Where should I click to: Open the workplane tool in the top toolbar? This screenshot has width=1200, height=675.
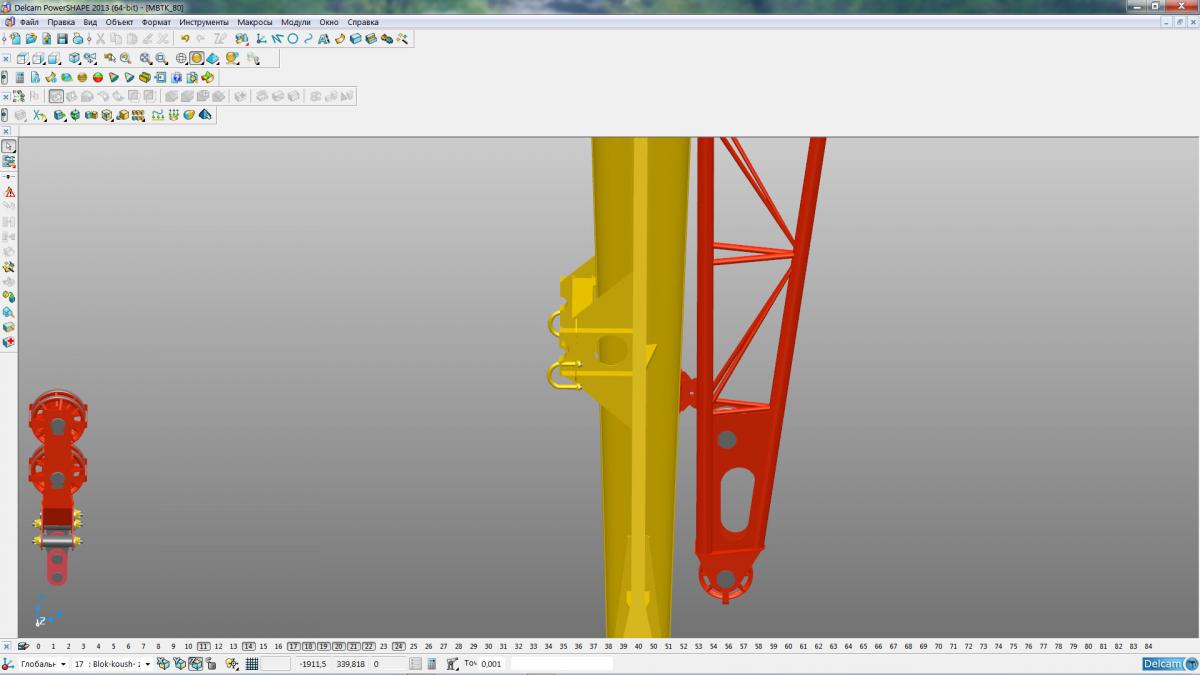point(259,38)
